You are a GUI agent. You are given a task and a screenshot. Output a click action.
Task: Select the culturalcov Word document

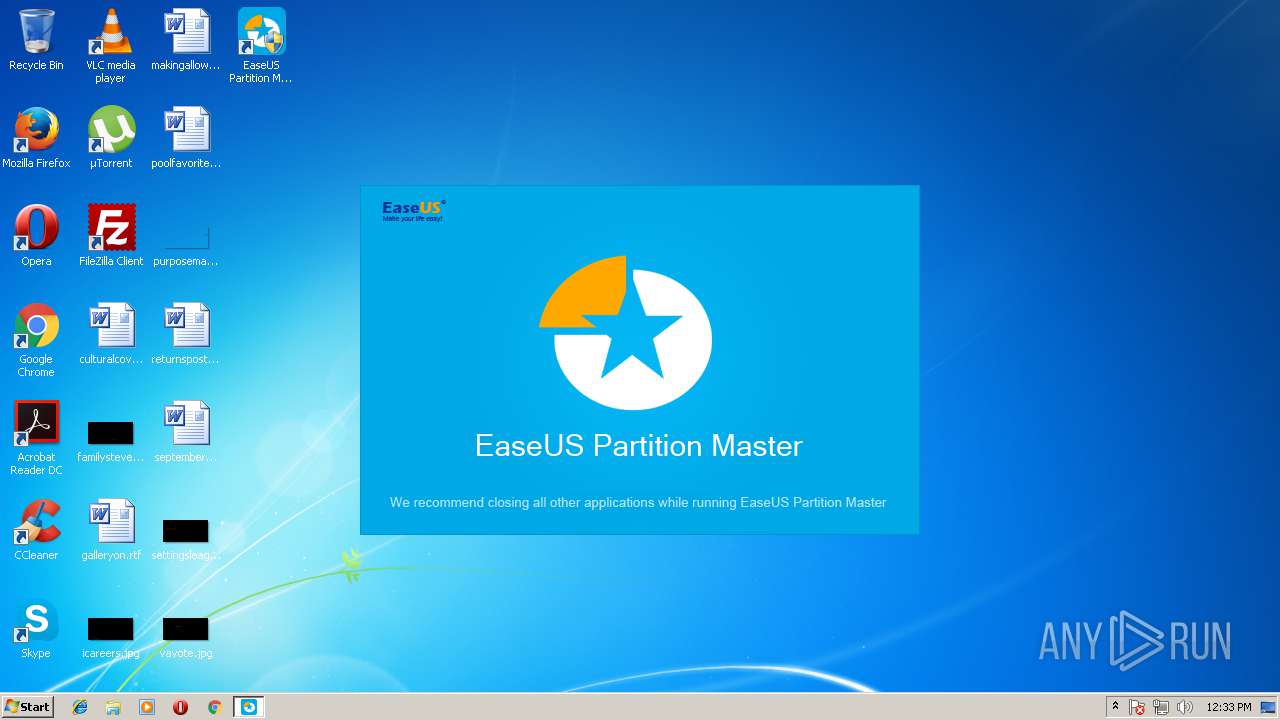(x=111, y=334)
